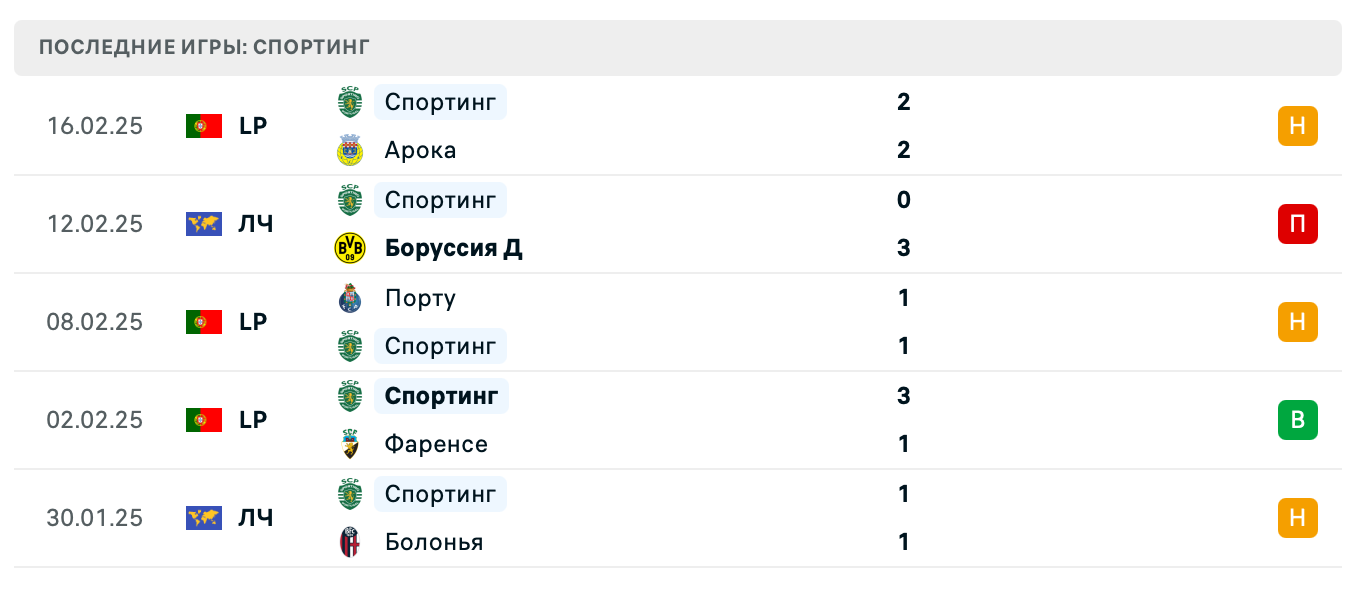Click the Champions League globe icon for 12.02.25
This screenshot has height=590, width=1358.
tap(203, 224)
